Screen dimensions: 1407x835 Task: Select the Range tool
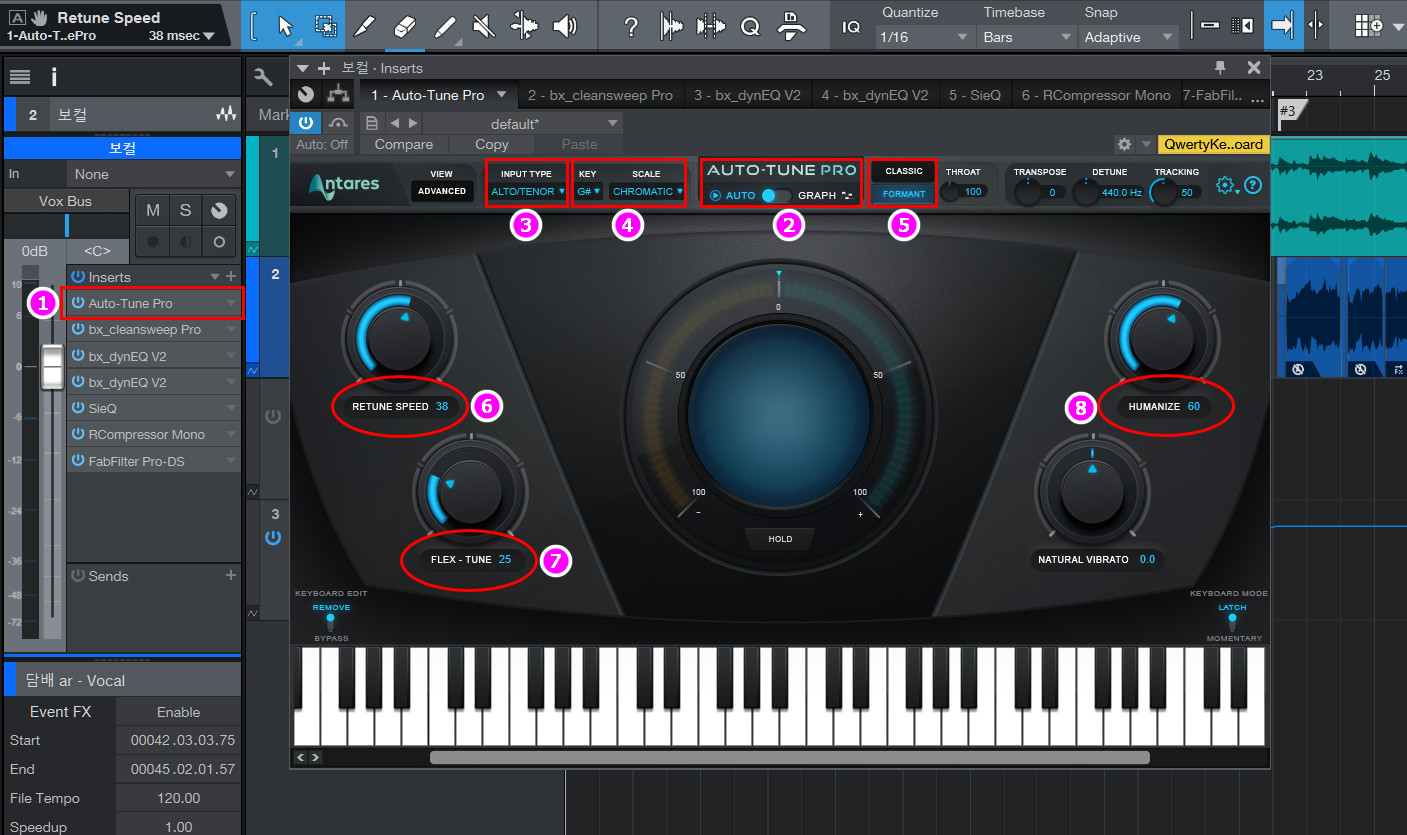click(325, 26)
